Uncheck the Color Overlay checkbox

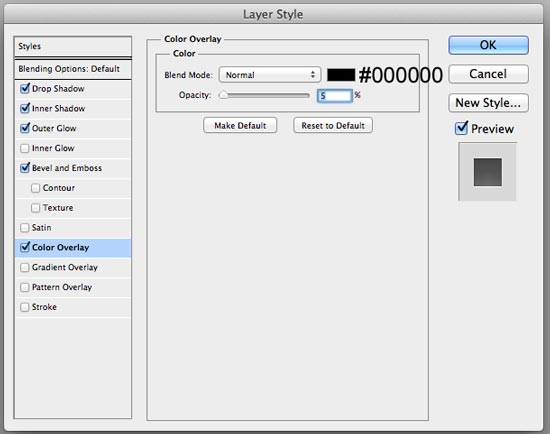[x=25, y=247]
